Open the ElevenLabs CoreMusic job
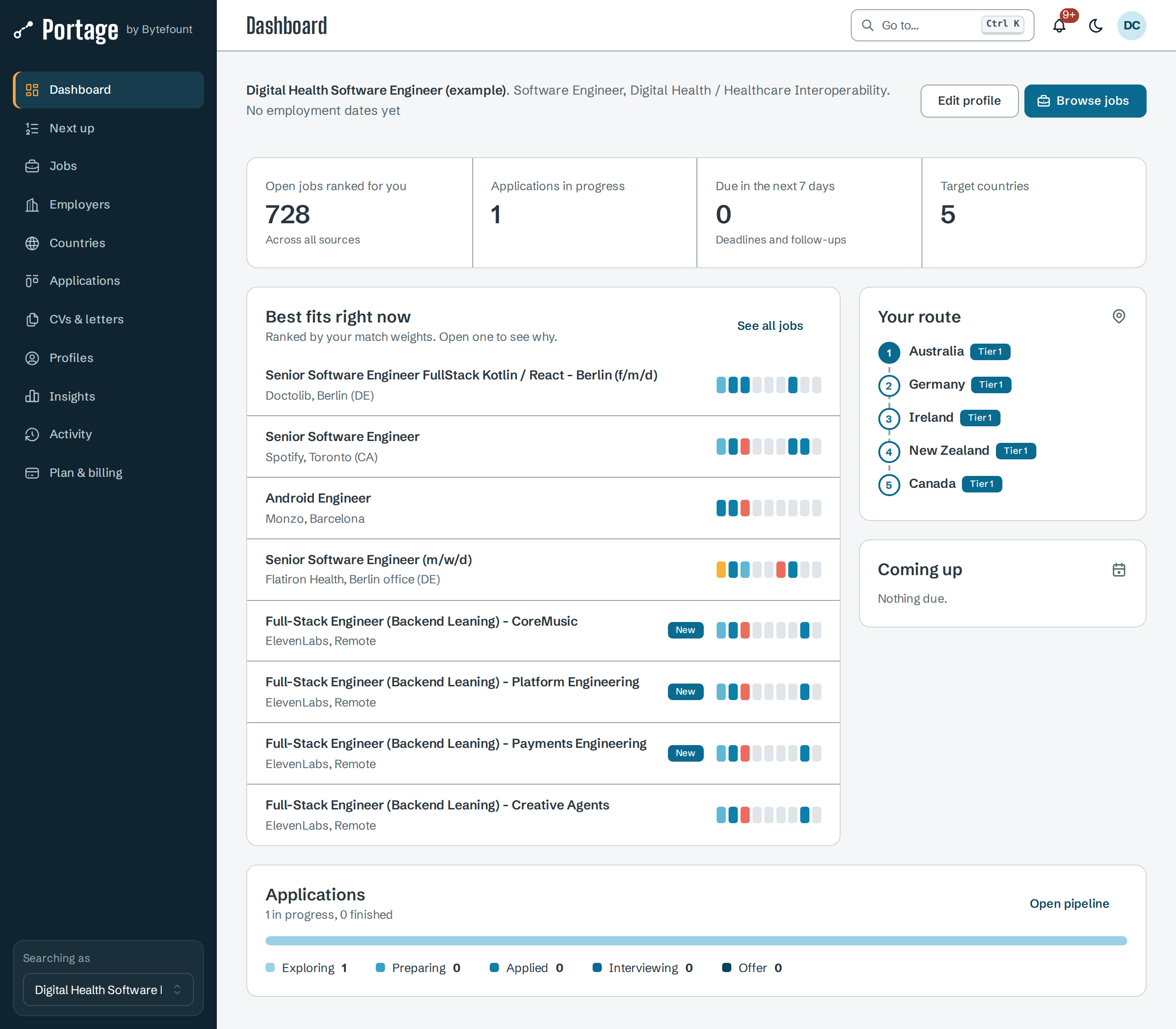 (x=543, y=631)
